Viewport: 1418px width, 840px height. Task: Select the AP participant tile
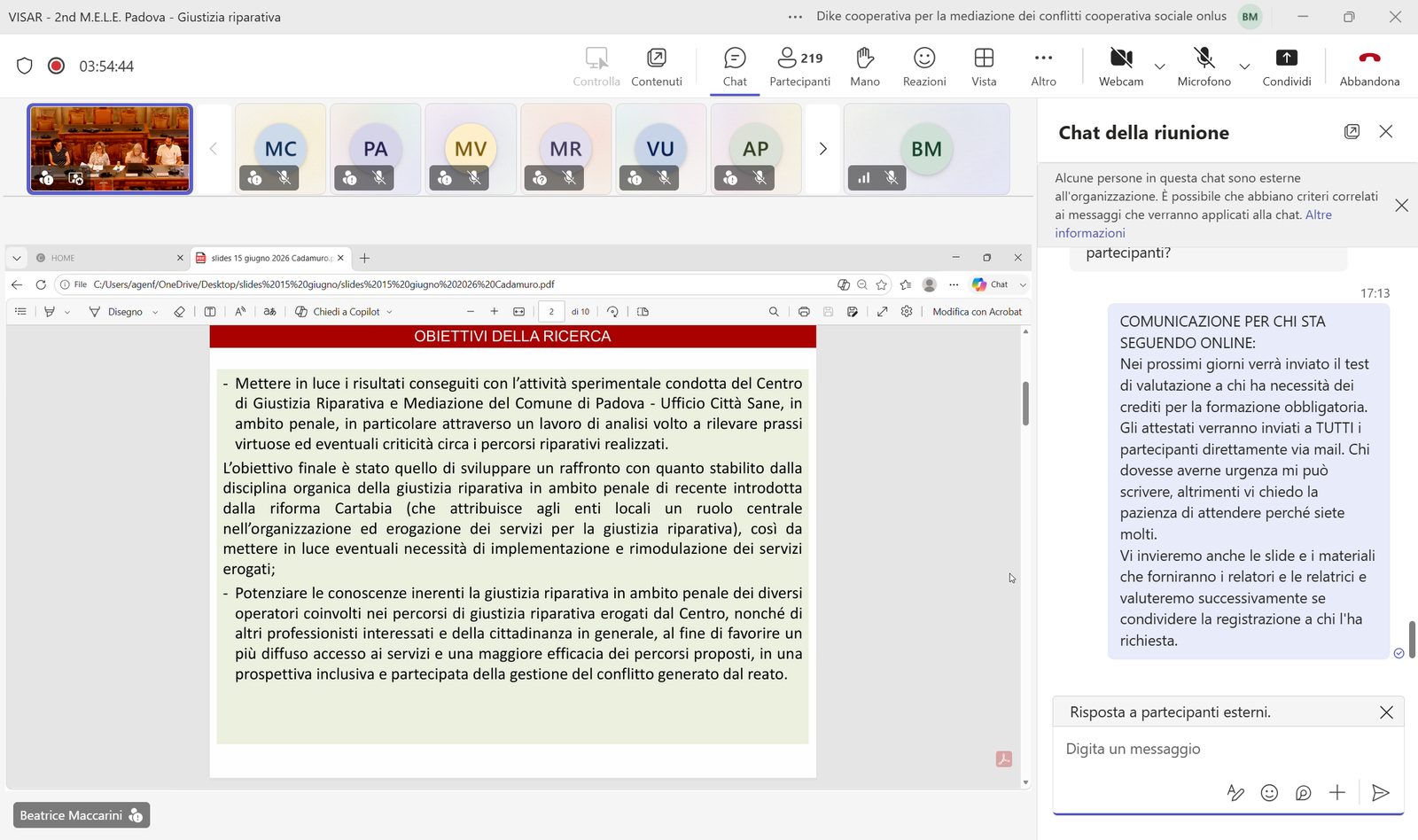pyautogui.click(x=756, y=149)
